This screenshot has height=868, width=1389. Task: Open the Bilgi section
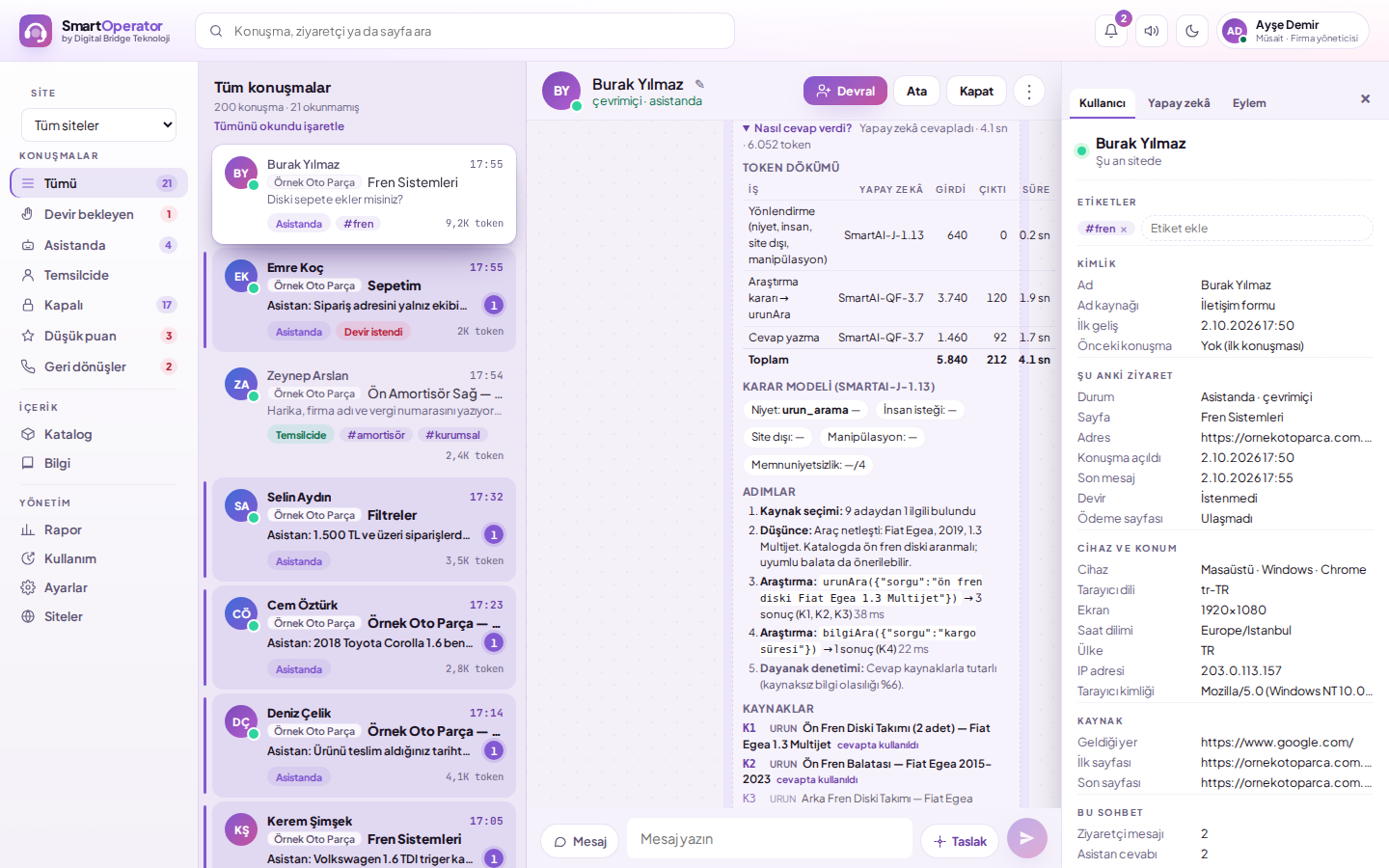tap(98, 463)
